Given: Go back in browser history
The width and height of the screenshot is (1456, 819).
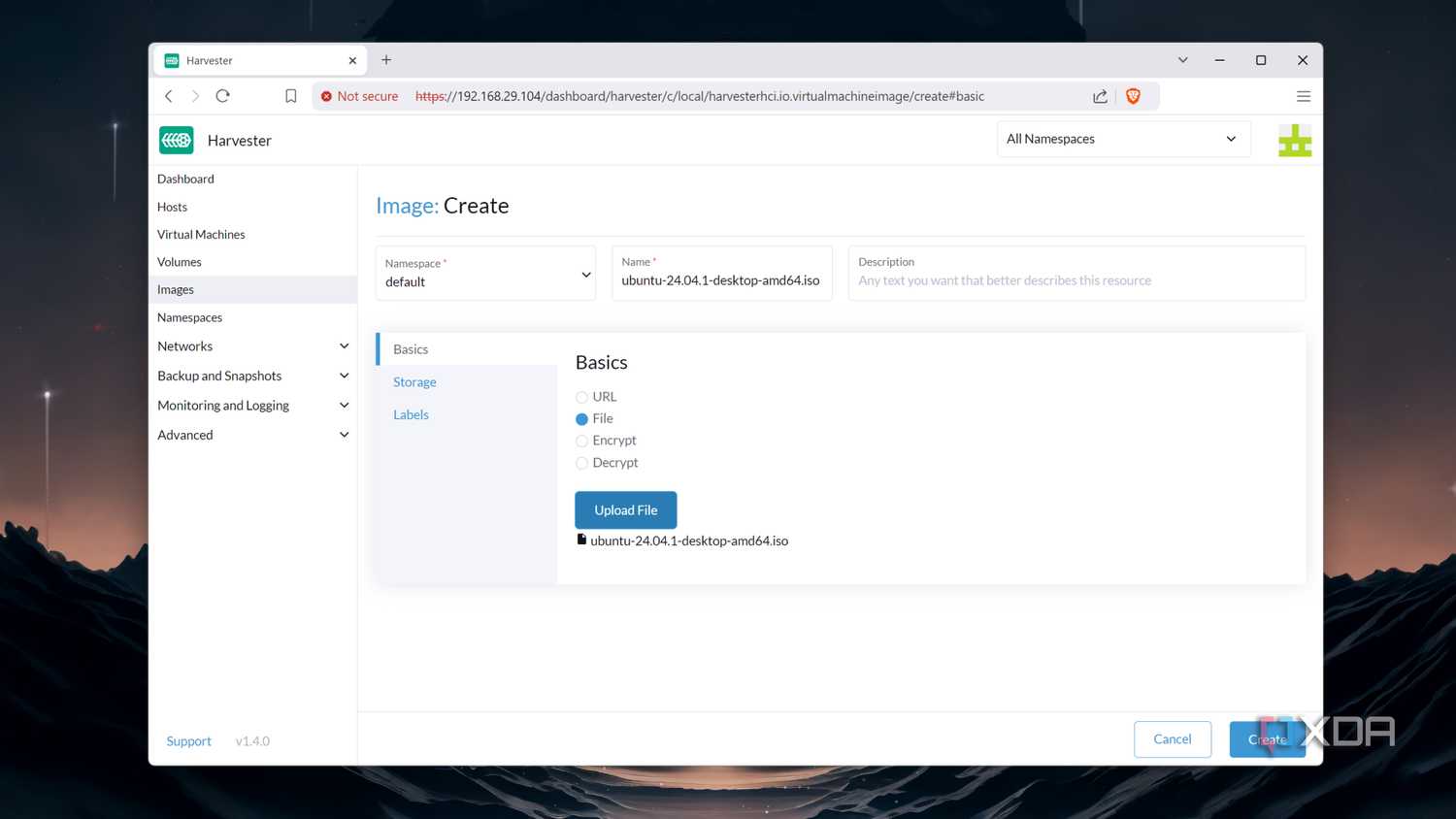Looking at the screenshot, I should [169, 96].
